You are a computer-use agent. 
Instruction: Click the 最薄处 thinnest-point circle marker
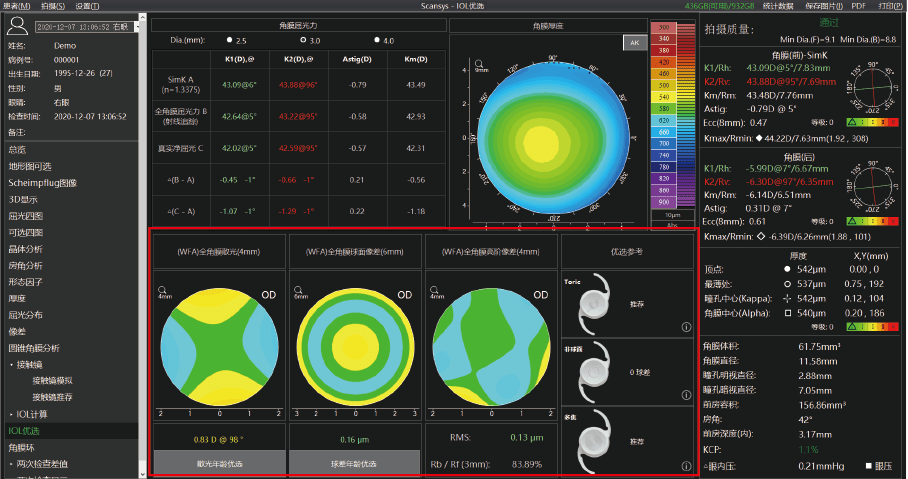tap(787, 284)
